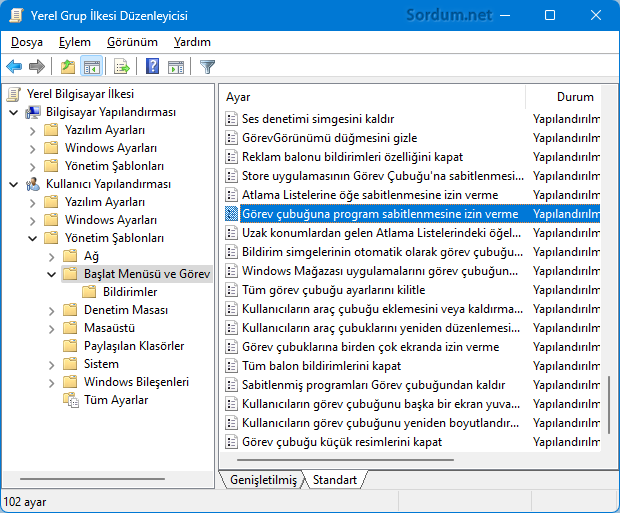This screenshot has height=513, width=620.
Task: Select 'Kullanıcıların görev çubuğunu başka bir ekran' setting
Action: coord(381,403)
